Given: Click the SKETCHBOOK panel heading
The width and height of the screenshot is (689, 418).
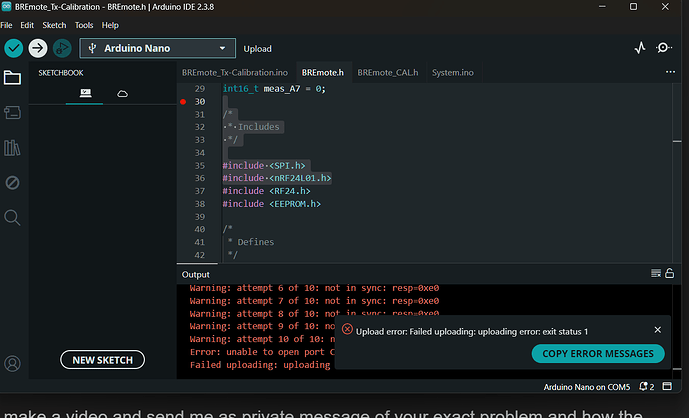Looking at the screenshot, I should [x=61, y=73].
